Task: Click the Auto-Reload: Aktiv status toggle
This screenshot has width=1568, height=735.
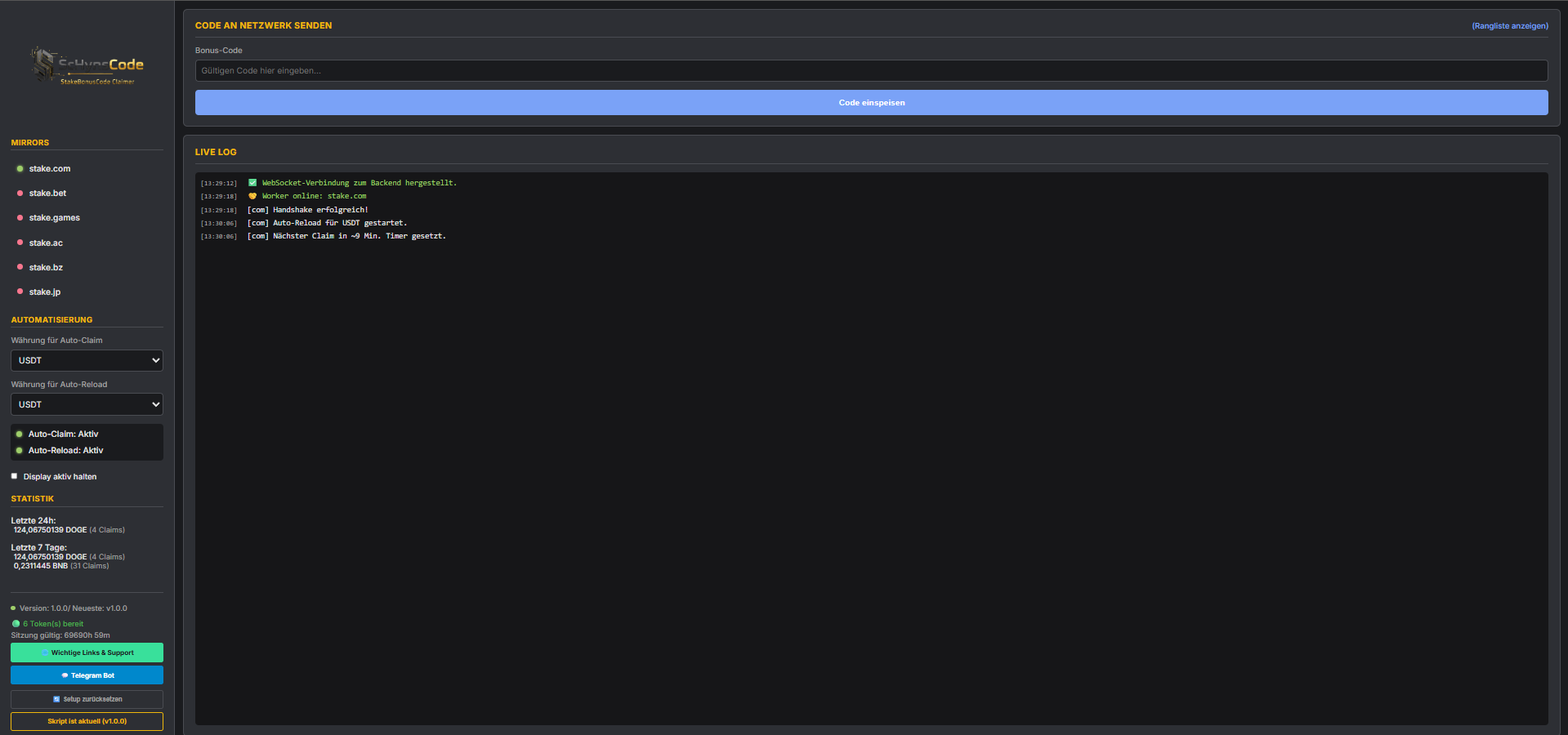Action: pyautogui.click(x=20, y=450)
